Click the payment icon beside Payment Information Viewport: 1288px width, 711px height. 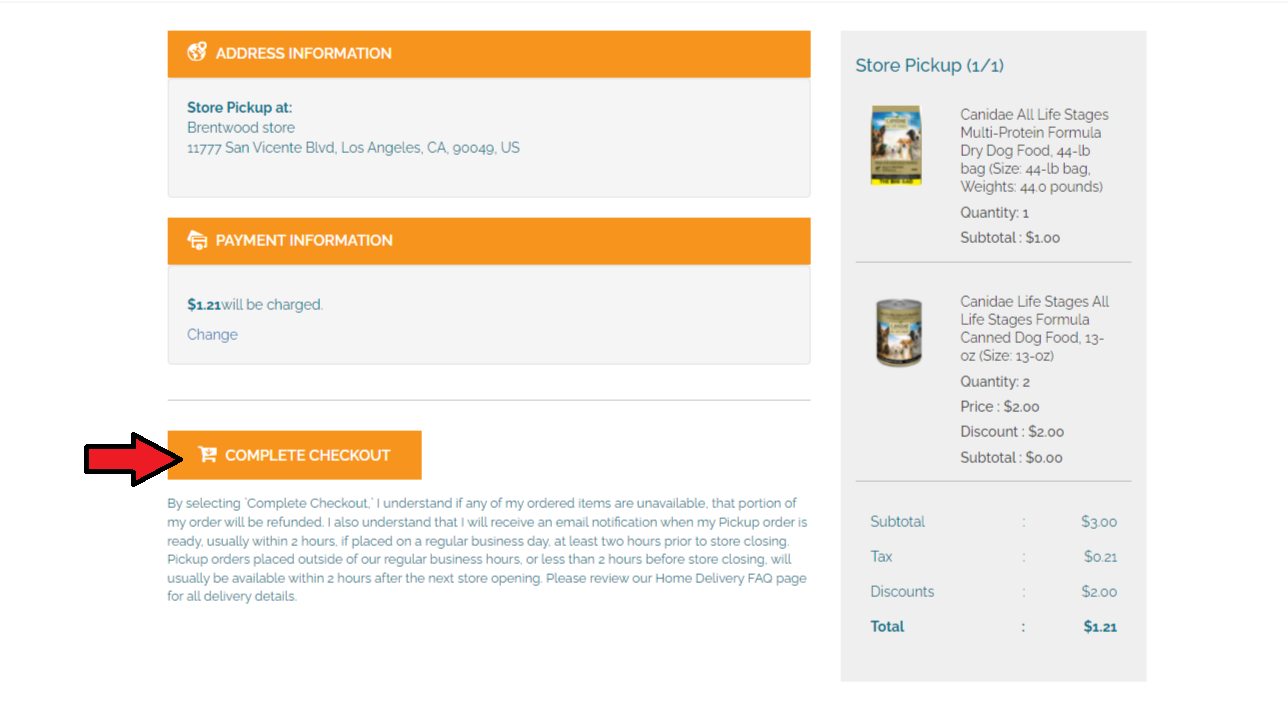(x=197, y=240)
